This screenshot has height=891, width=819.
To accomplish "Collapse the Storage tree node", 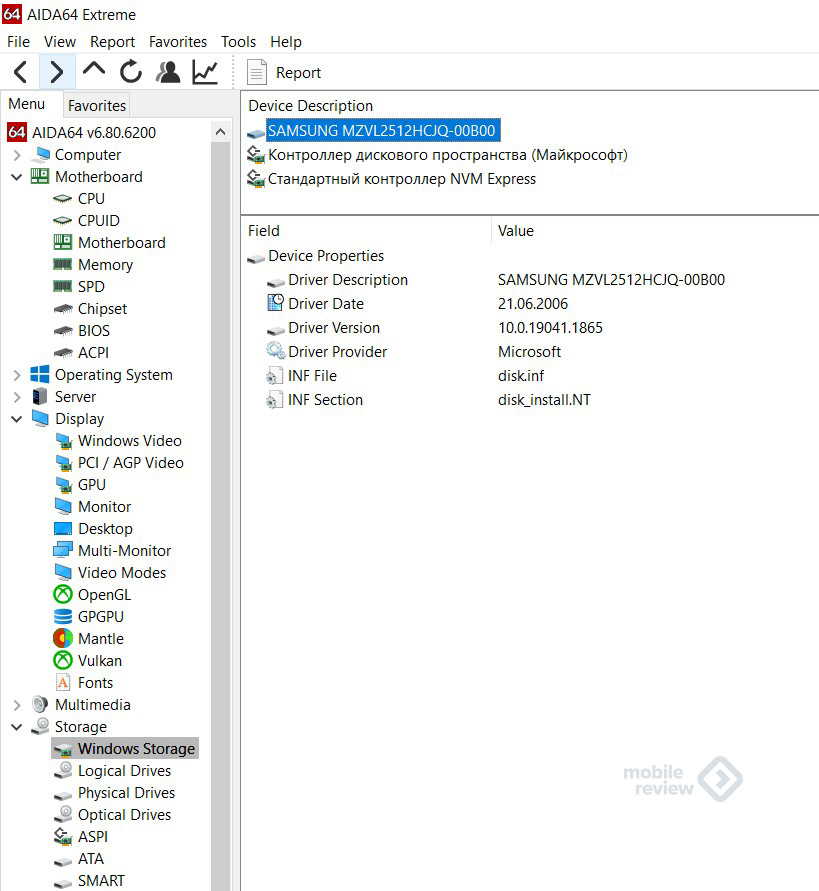I will 16,727.
